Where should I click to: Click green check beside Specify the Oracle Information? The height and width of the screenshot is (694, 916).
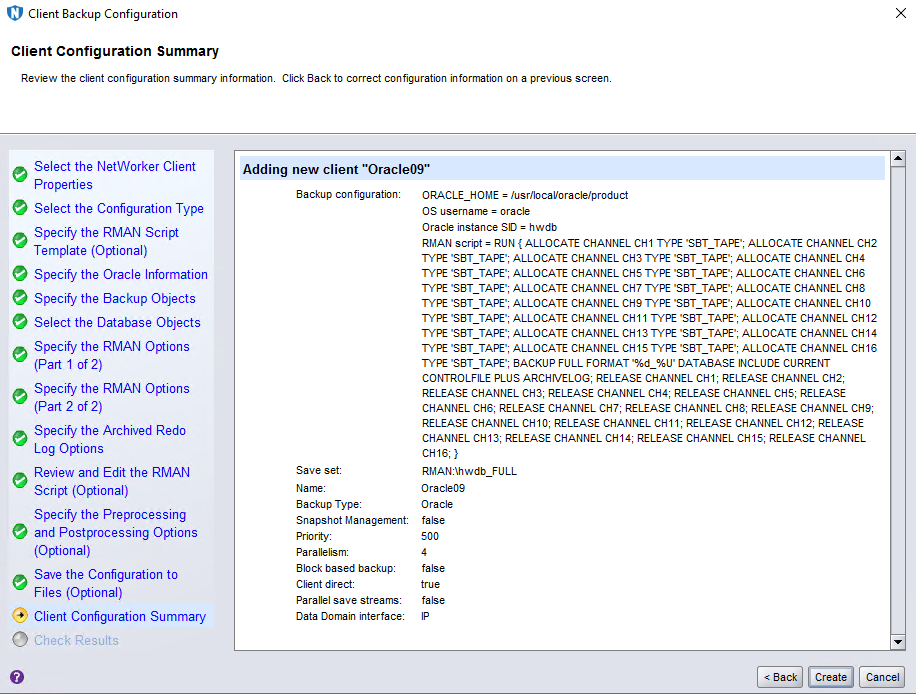click(x=20, y=274)
